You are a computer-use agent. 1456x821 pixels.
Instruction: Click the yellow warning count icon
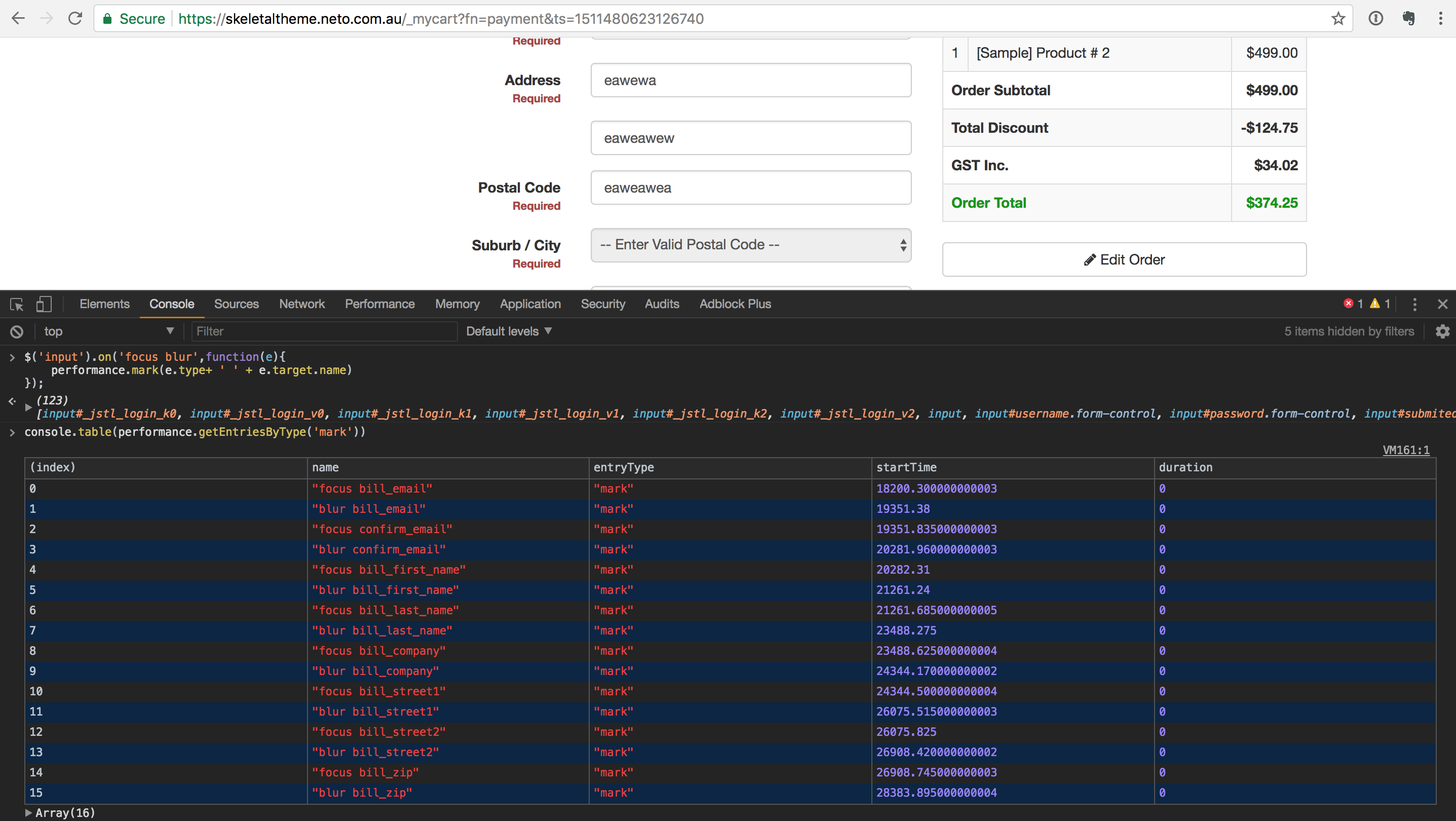coord(1375,304)
